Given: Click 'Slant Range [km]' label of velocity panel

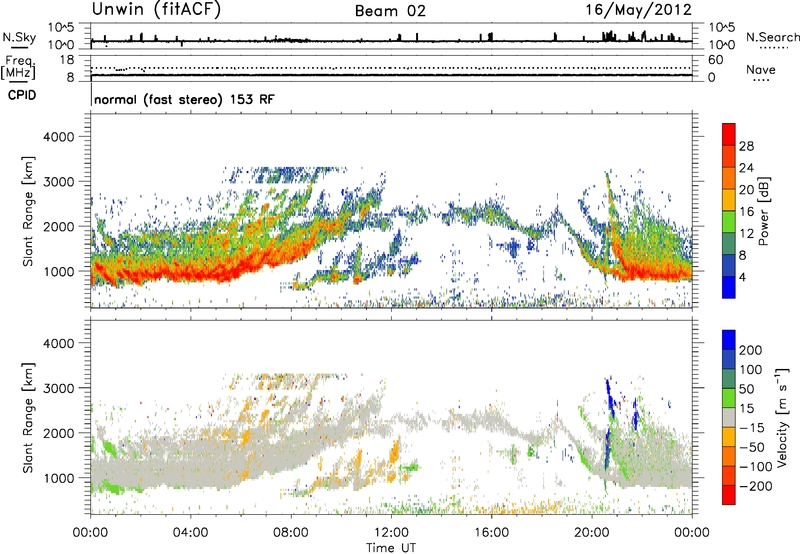Looking at the screenshot, I should 28,417.
